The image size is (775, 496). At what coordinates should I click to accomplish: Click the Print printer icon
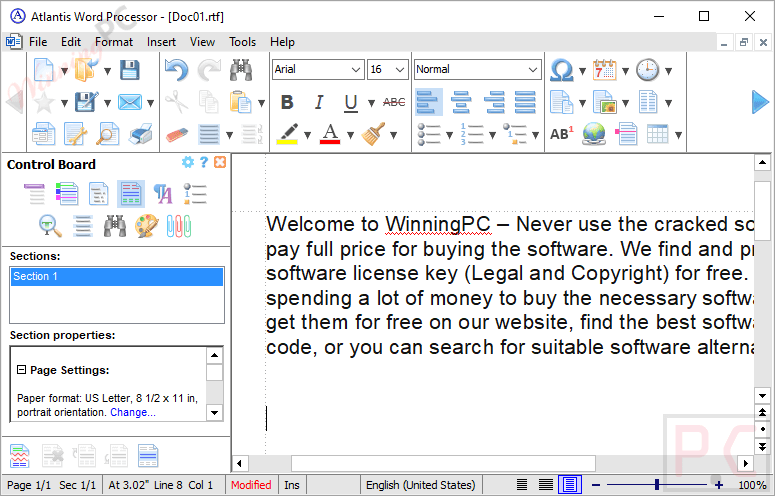coord(140,134)
